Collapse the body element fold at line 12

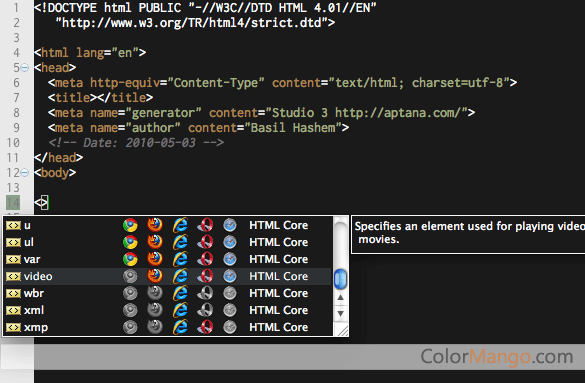25,173
